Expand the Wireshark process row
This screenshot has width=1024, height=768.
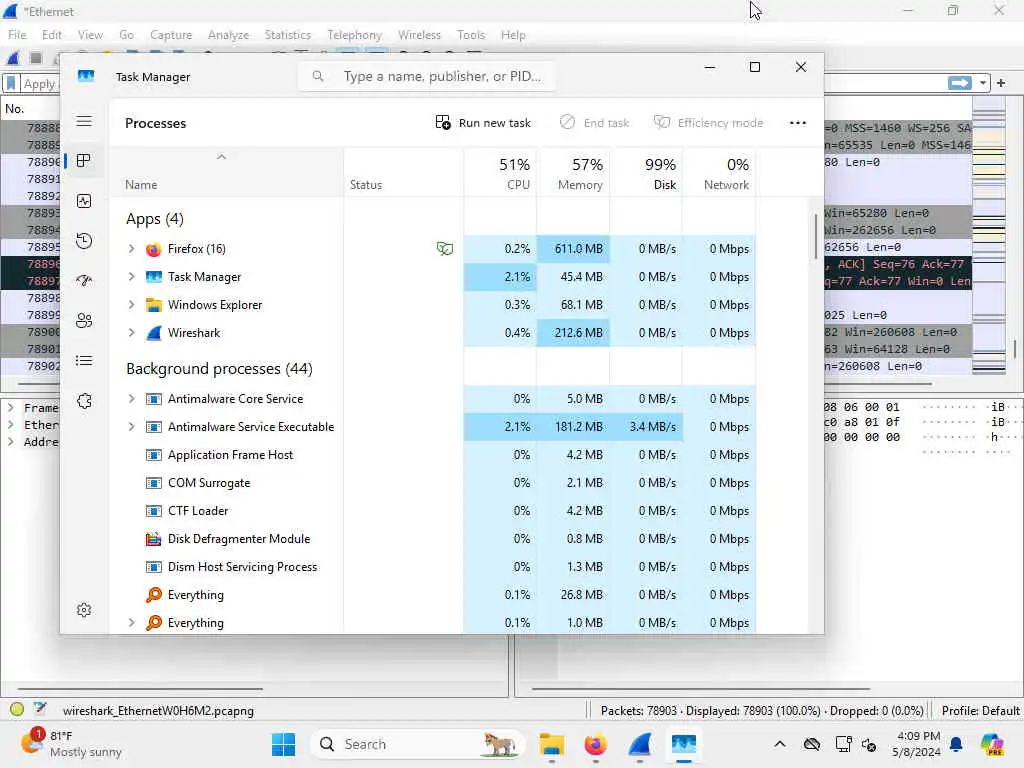click(131, 333)
